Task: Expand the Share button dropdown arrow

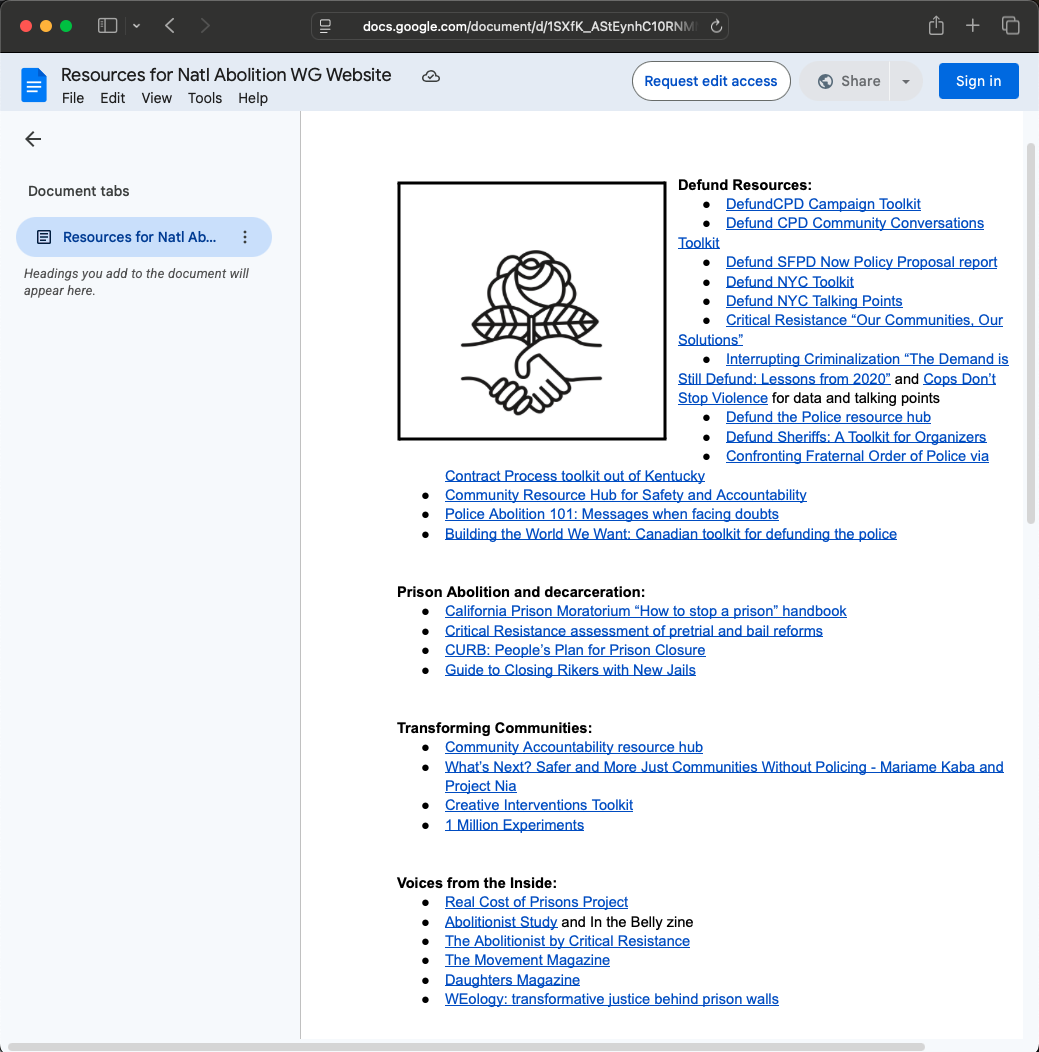Action: (905, 82)
